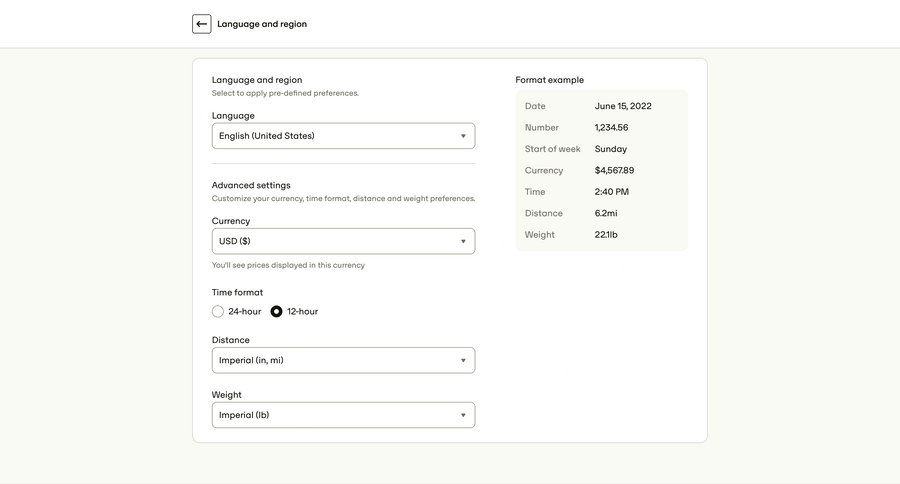
Task: Click the Language dropdown caret arrow
Action: (x=463, y=136)
